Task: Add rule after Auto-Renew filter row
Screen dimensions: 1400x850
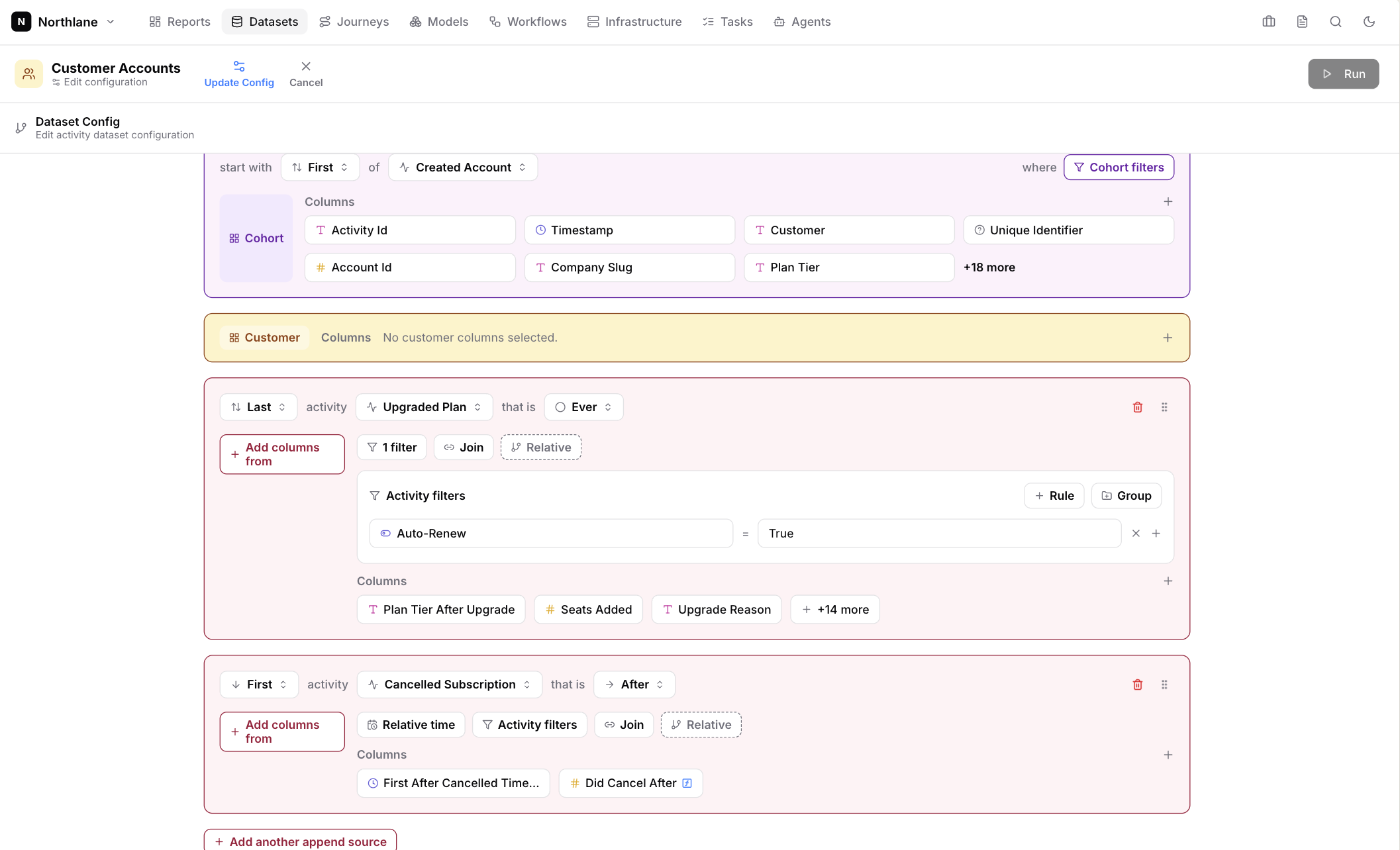Action: click(1156, 534)
